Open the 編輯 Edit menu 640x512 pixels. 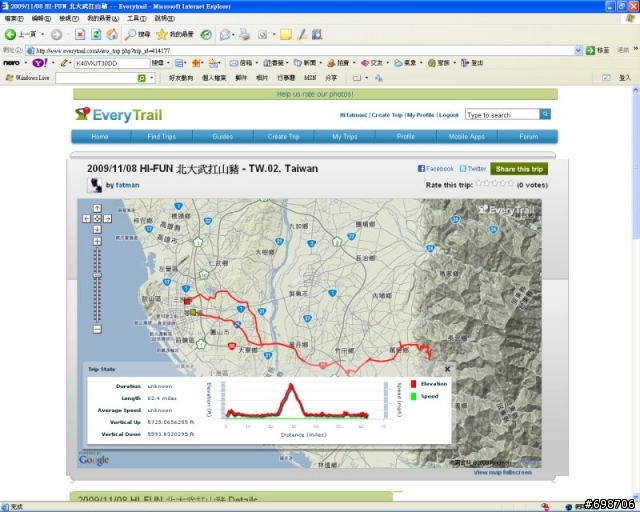point(41,18)
